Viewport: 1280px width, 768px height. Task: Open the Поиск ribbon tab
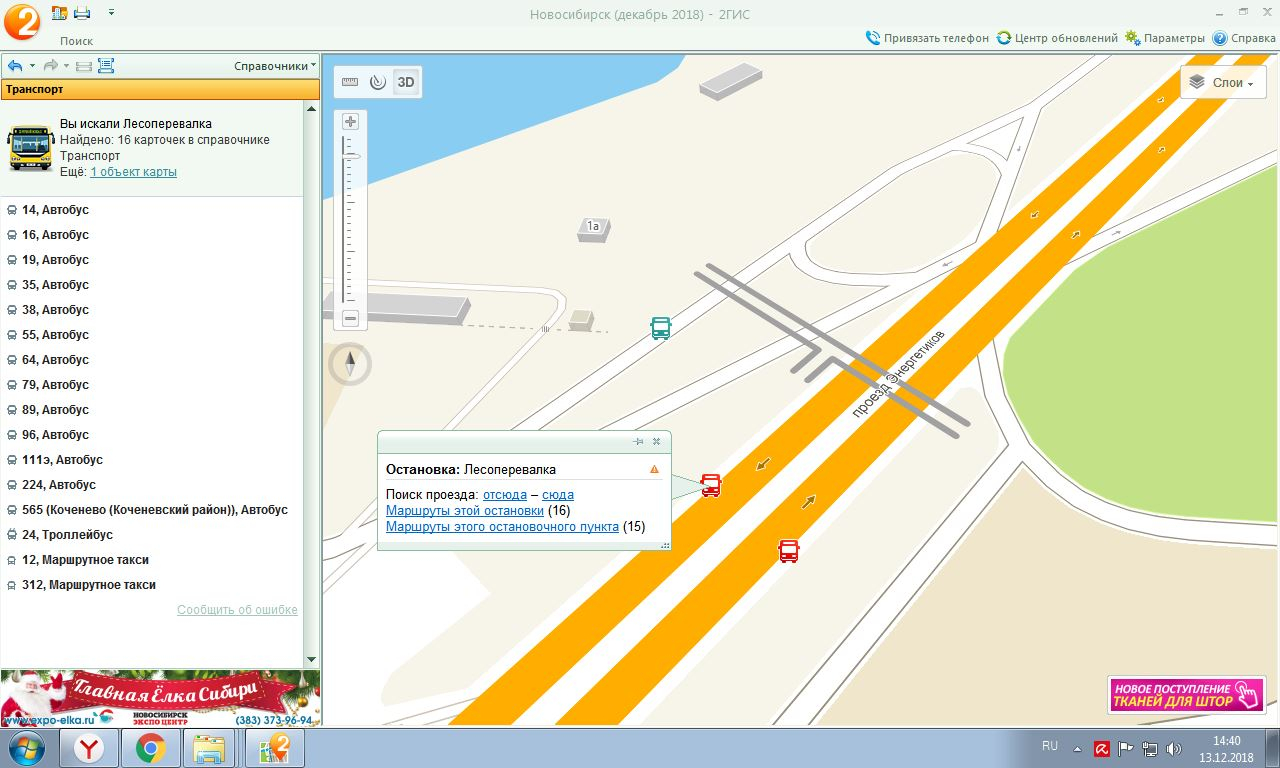[x=76, y=41]
